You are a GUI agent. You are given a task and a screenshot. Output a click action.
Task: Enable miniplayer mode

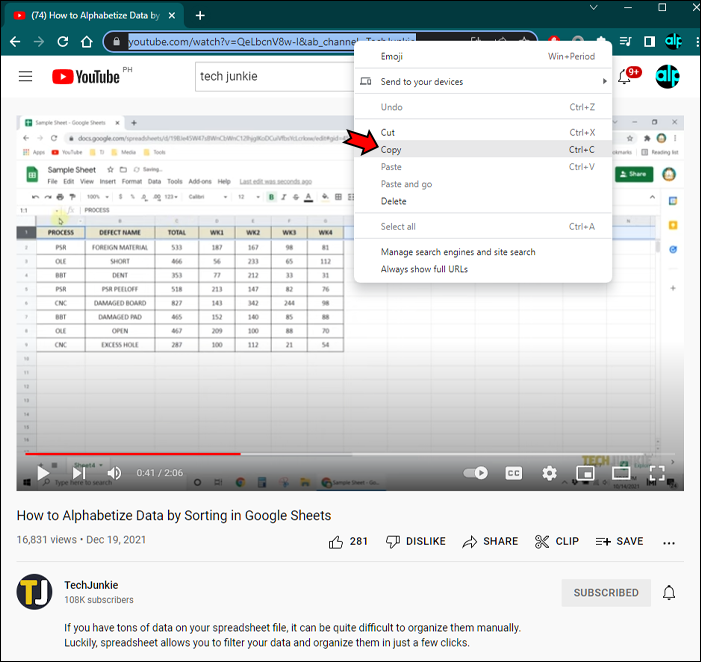[585, 473]
